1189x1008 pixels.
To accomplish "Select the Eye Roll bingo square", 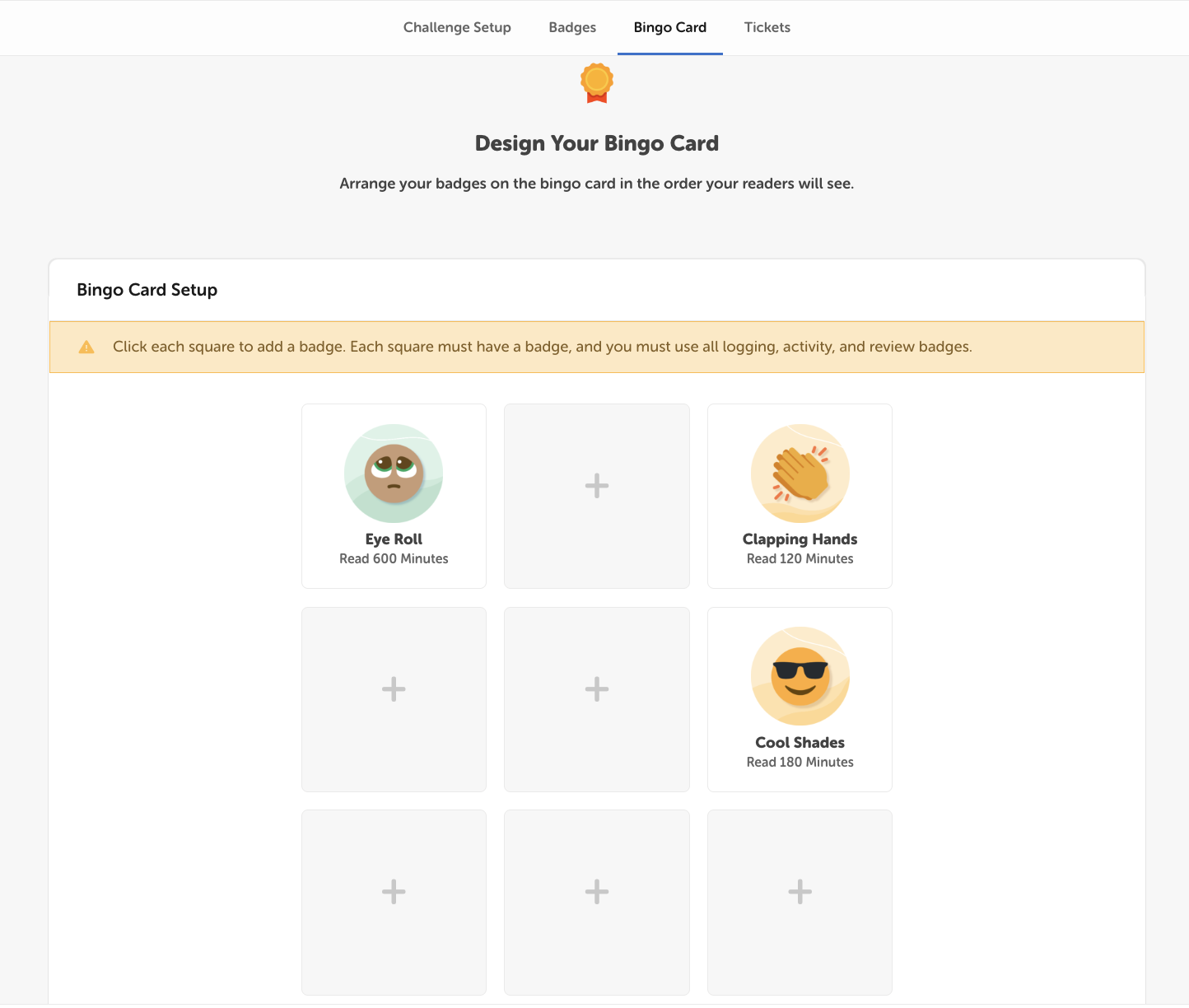I will (x=393, y=496).
